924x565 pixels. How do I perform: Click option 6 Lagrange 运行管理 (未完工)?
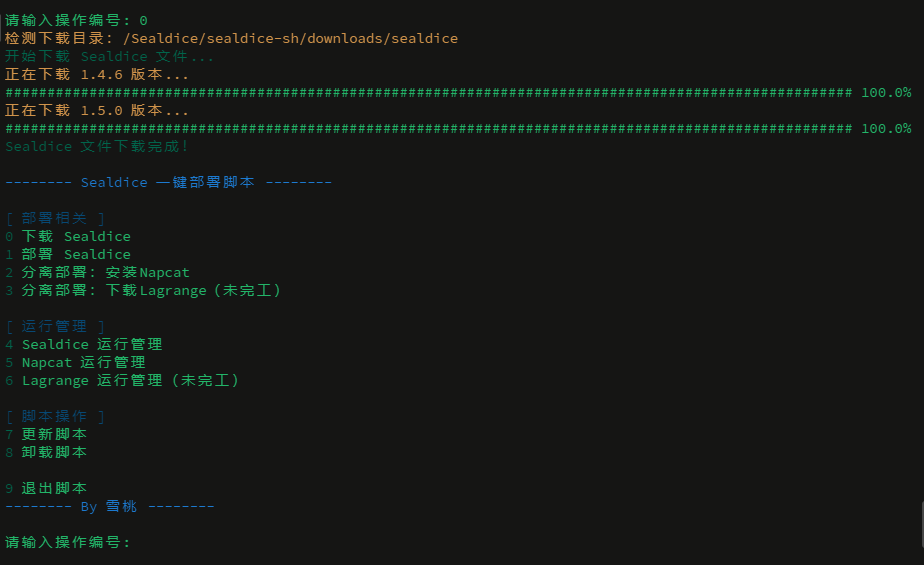click(130, 381)
